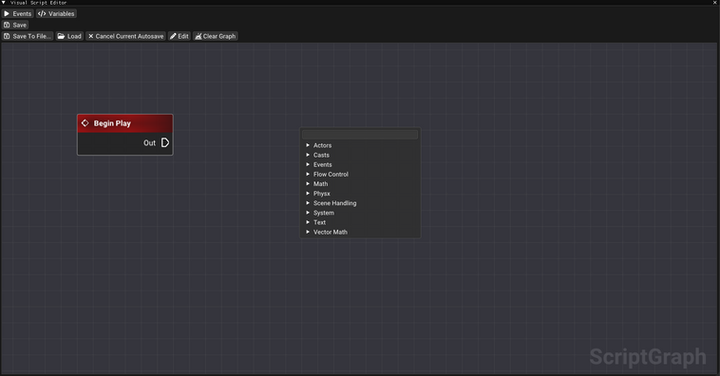Select Text in the node menu
Image resolution: width=720 pixels, height=376 pixels.
(x=320, y=222)
